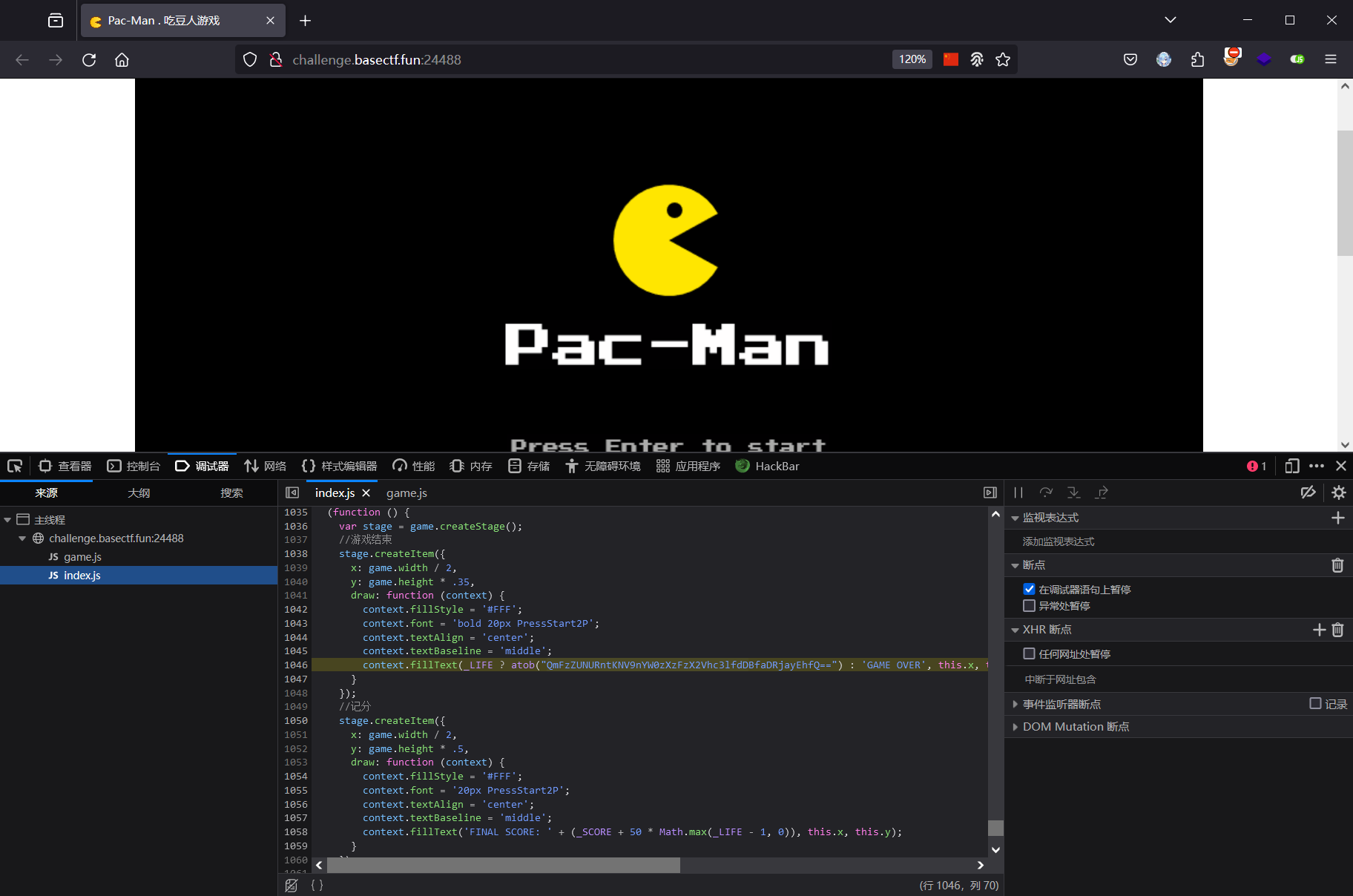The height and width of the screenshot is (896, 1353).
Task: Switch to the game.js editor tab
Action: [x=406, y=493]
